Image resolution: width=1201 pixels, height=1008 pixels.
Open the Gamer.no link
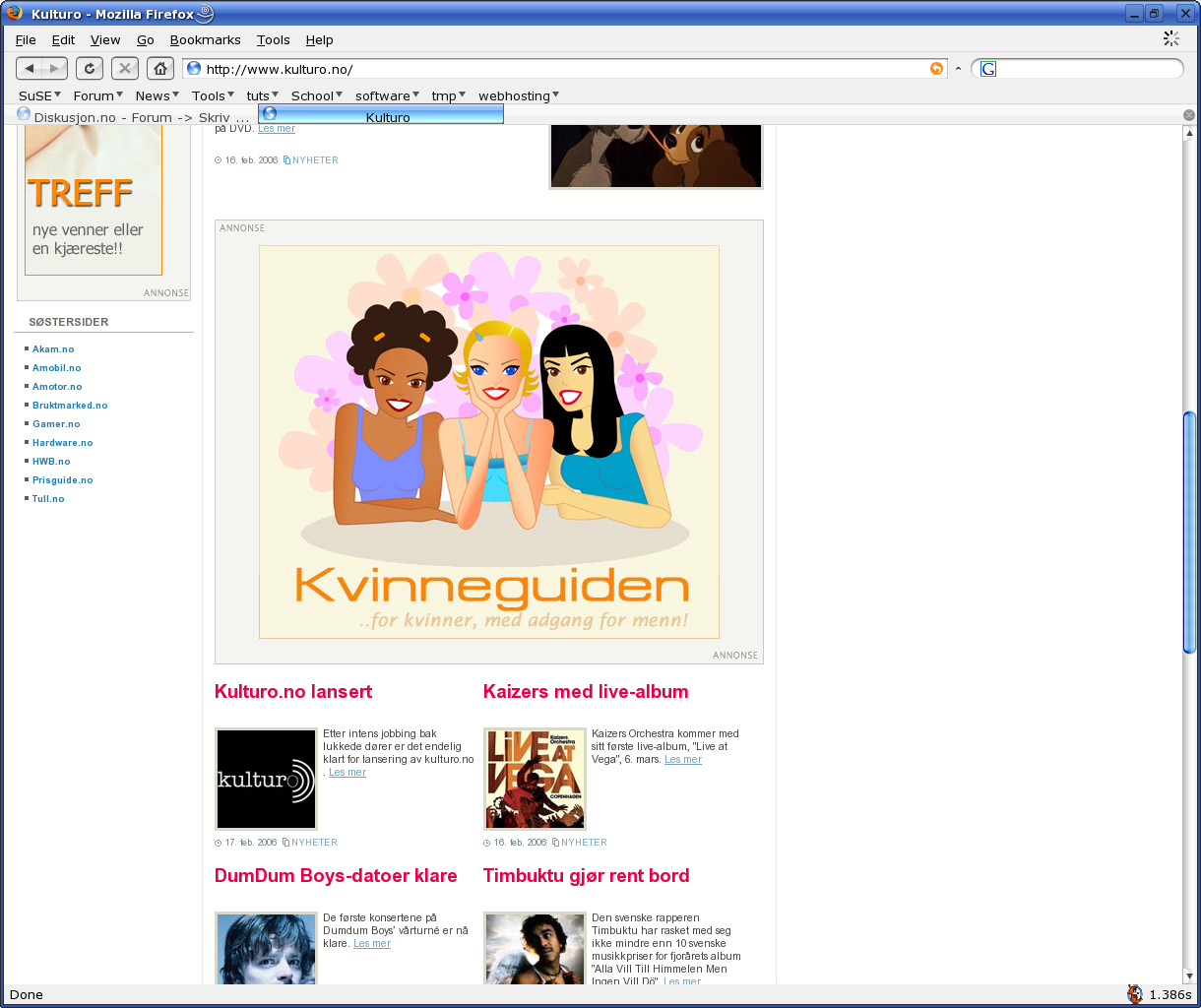[x=56, y=424]
